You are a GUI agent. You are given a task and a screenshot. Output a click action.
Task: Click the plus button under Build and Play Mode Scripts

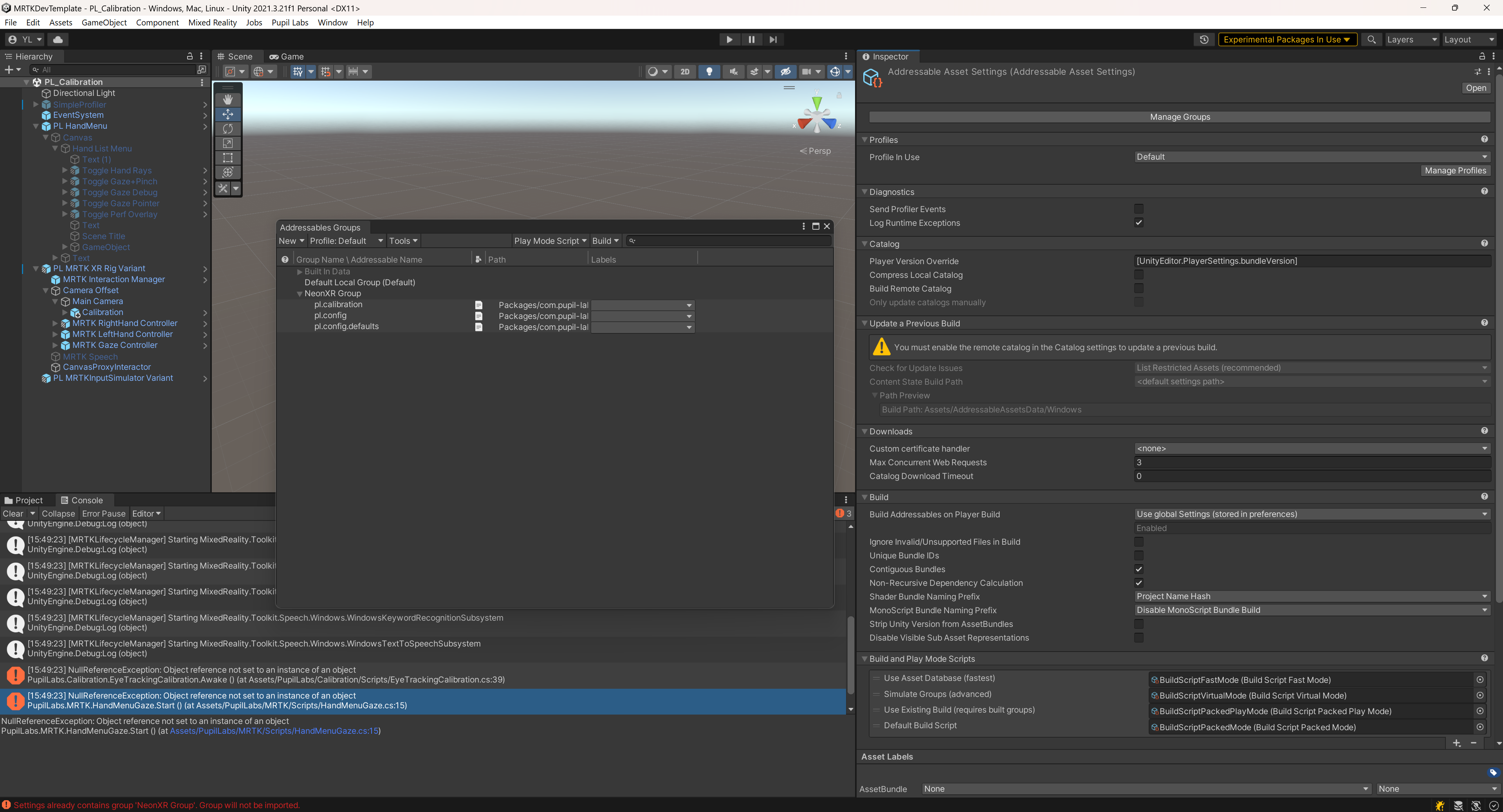[1456, 743]
